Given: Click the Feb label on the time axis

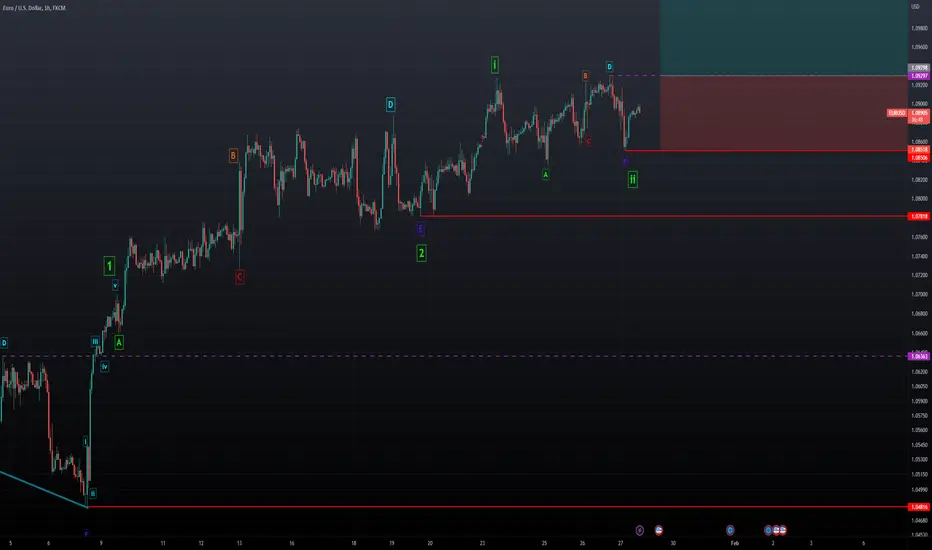Looking at the screenshot, I should 735,543.
